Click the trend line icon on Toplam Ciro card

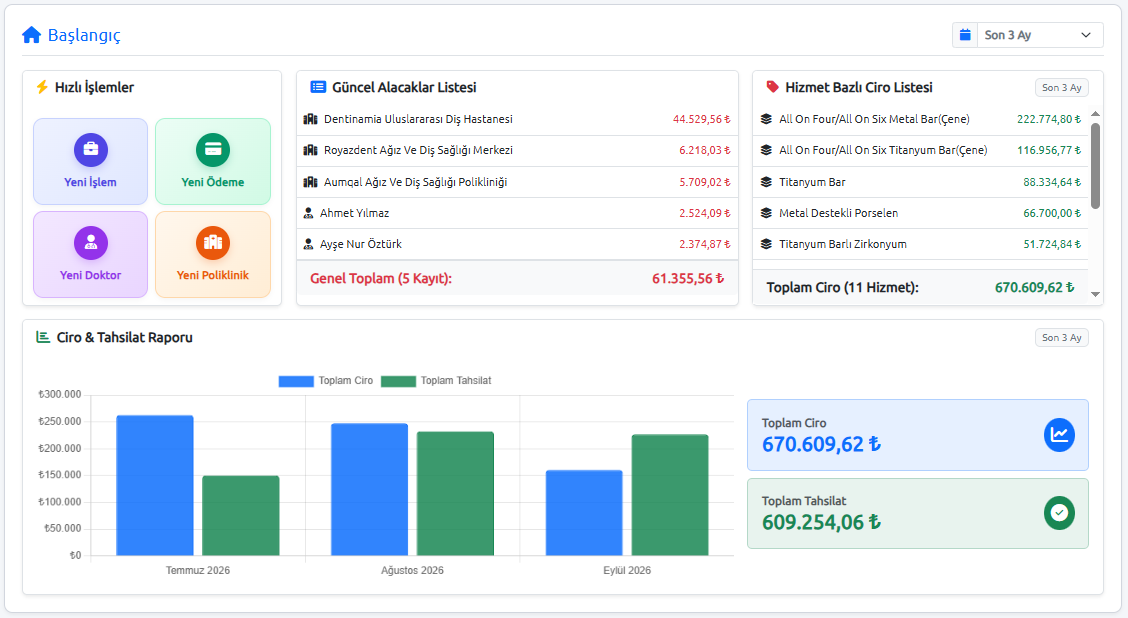point(1059,435)
